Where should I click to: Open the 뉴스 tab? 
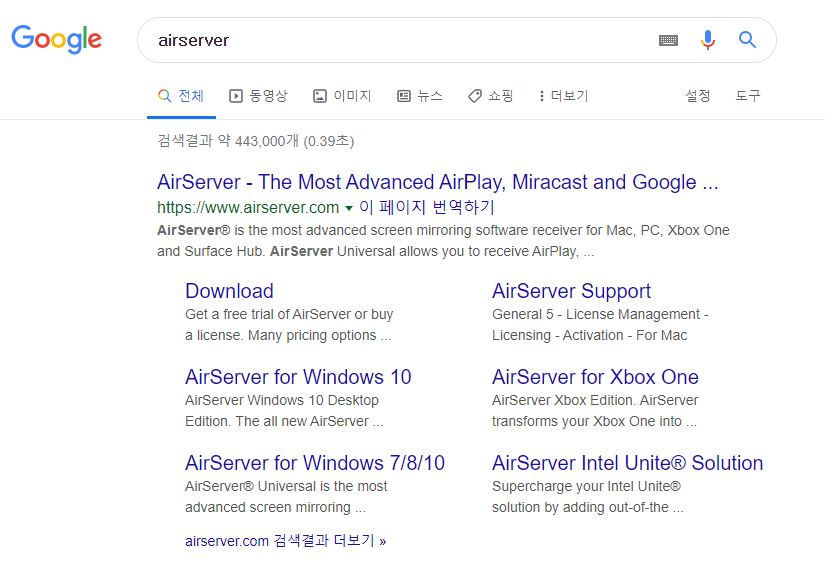[419, 96]
